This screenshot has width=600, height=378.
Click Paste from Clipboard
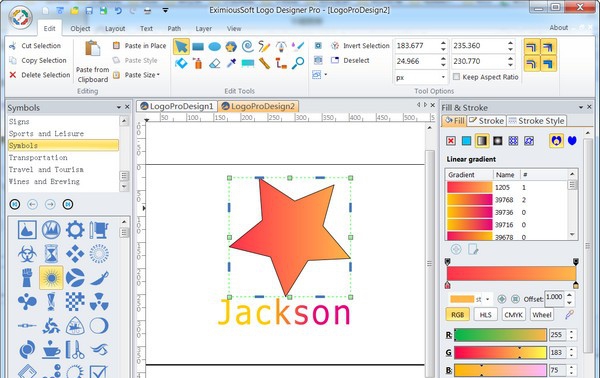(x=92, y=61)
